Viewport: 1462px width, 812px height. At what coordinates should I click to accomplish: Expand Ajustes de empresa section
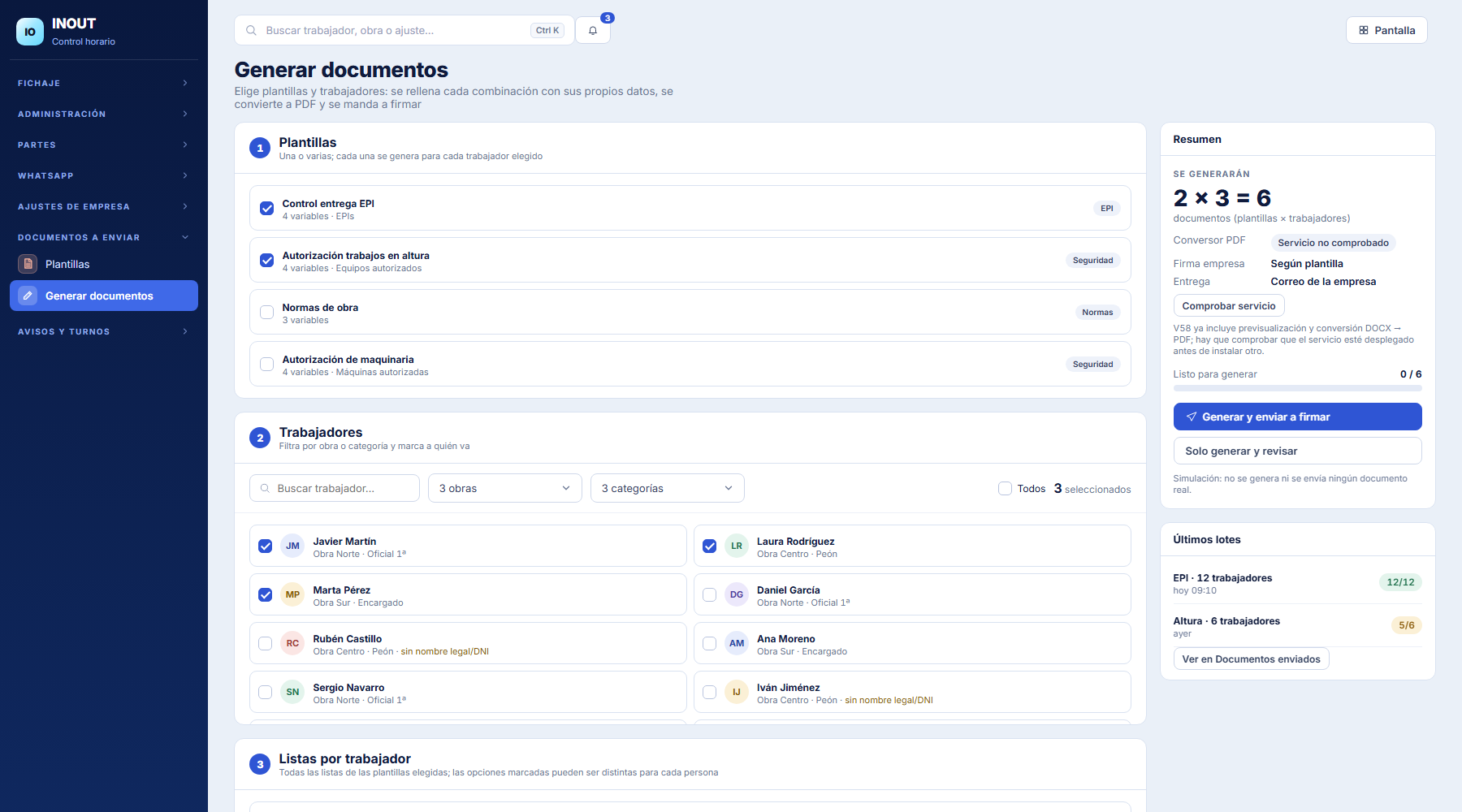pos(104,206)
